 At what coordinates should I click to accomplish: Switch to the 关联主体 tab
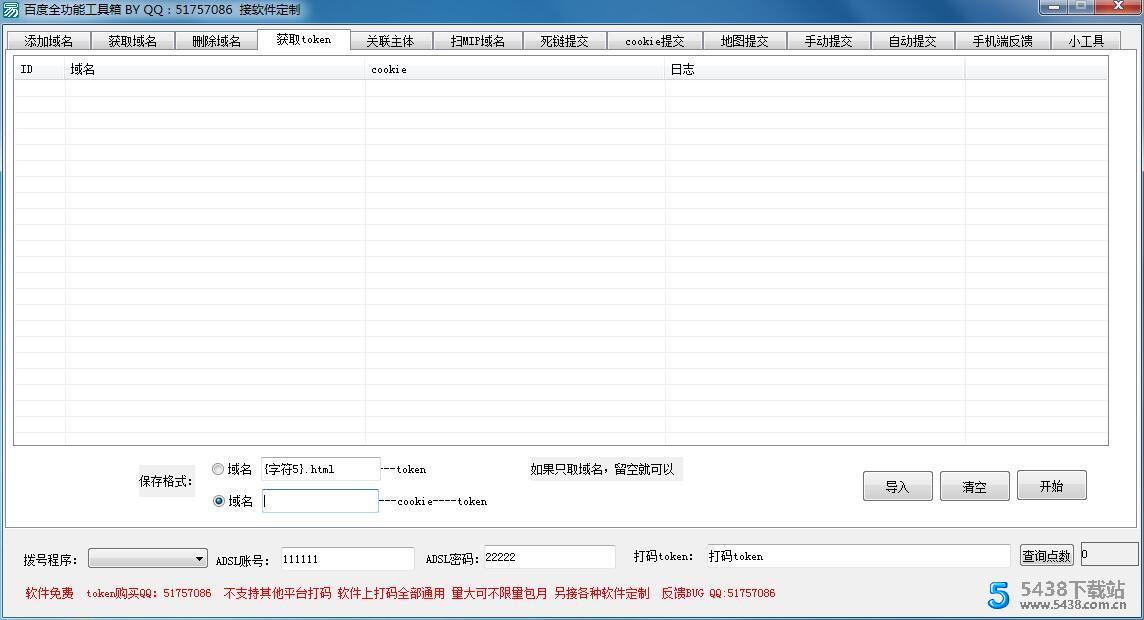pos(392,41)
